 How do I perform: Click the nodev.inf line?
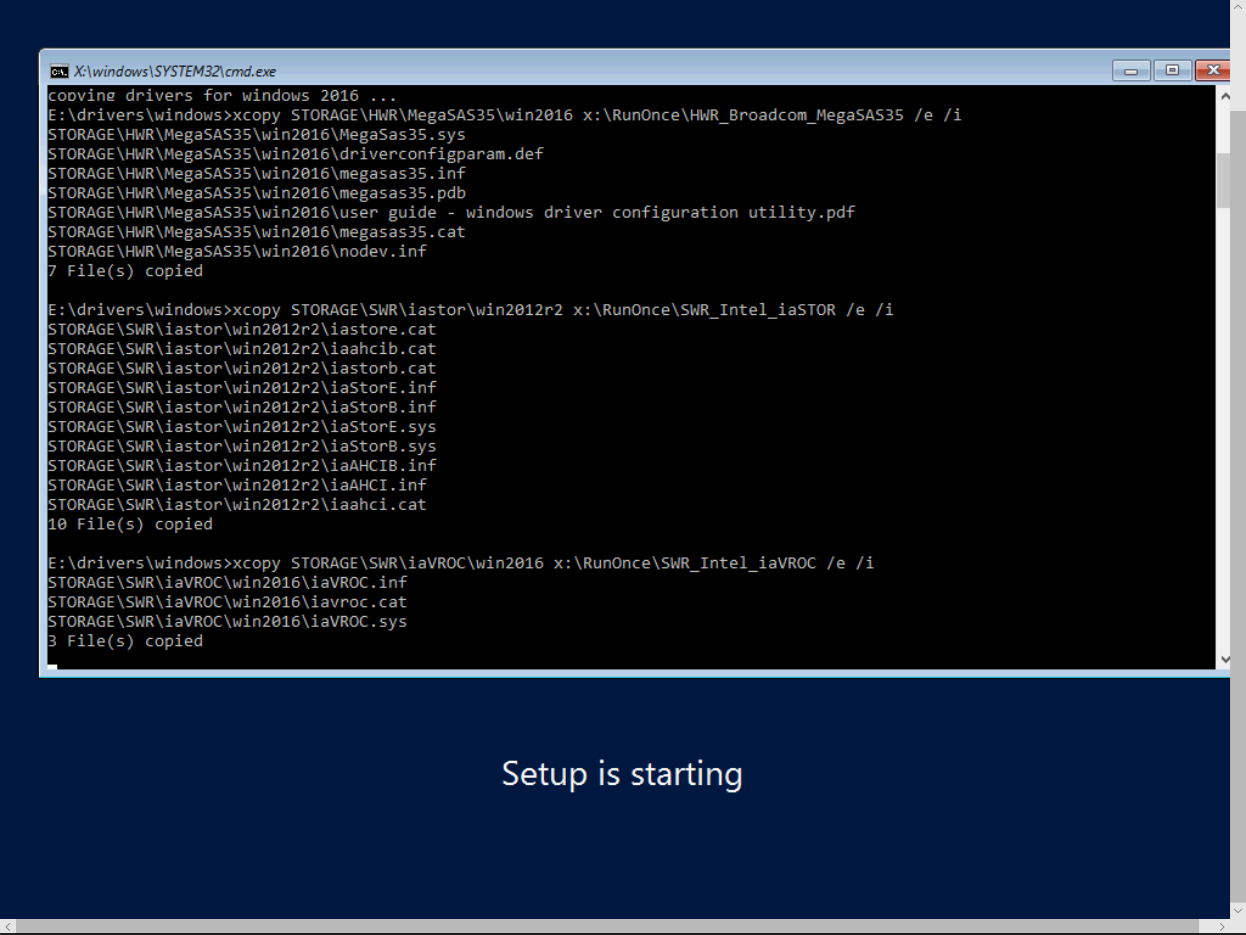point(237,251)
